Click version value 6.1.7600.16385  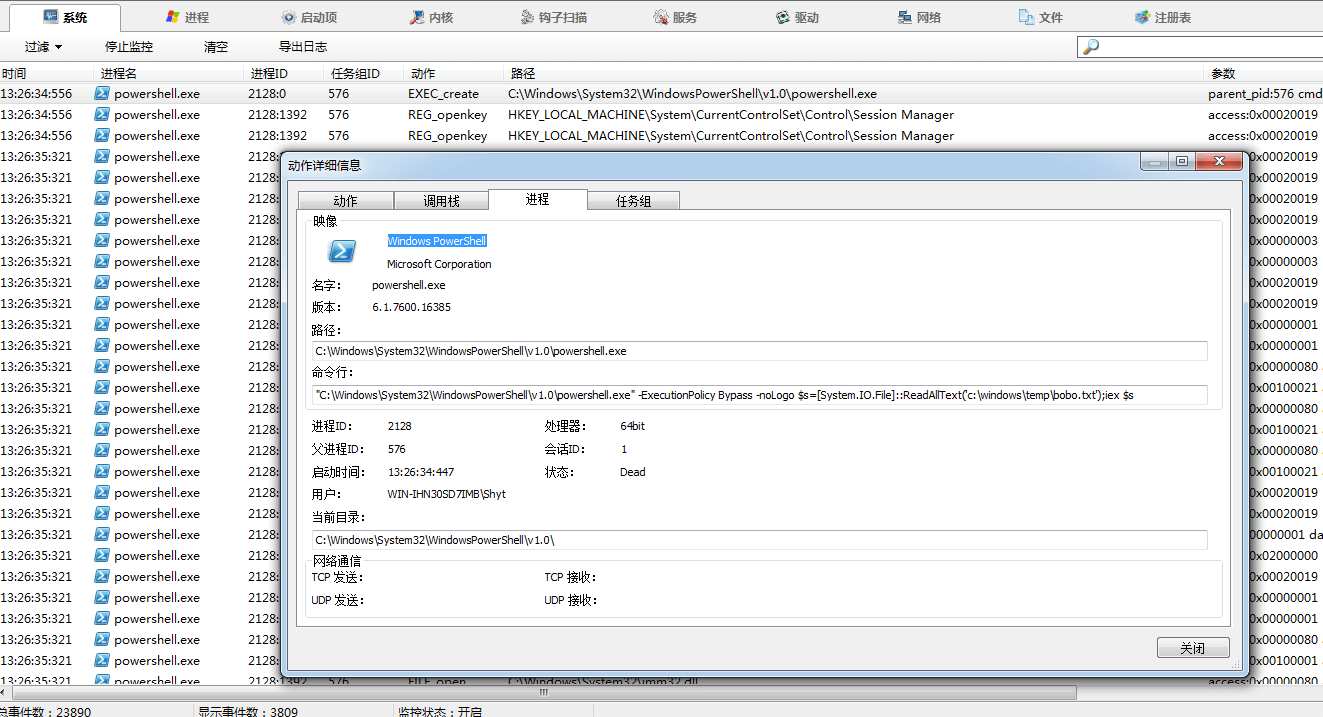(x=411, y=307)
